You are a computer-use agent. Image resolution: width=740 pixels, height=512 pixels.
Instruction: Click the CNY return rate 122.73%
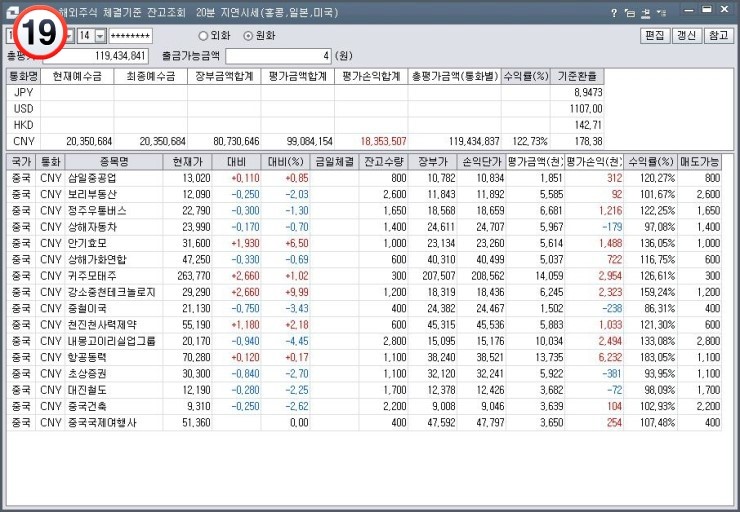point(529,141)
